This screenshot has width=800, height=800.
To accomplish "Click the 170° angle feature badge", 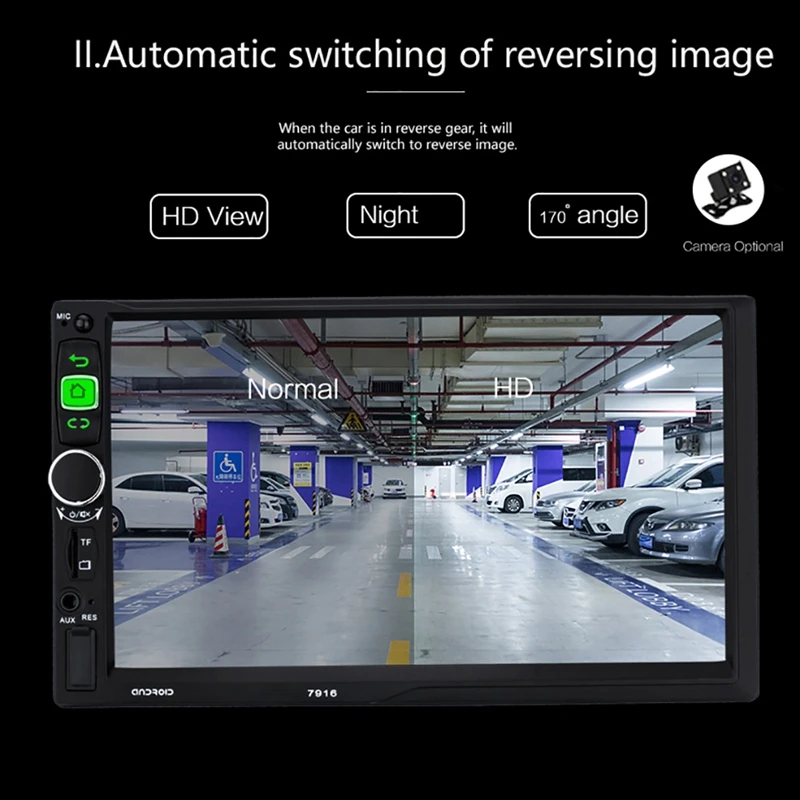I will (x=588, y=215).
